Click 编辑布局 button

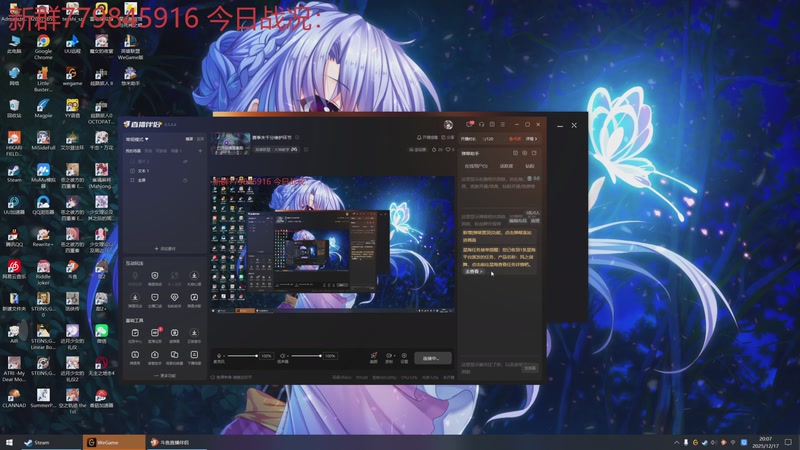point(518,221)
